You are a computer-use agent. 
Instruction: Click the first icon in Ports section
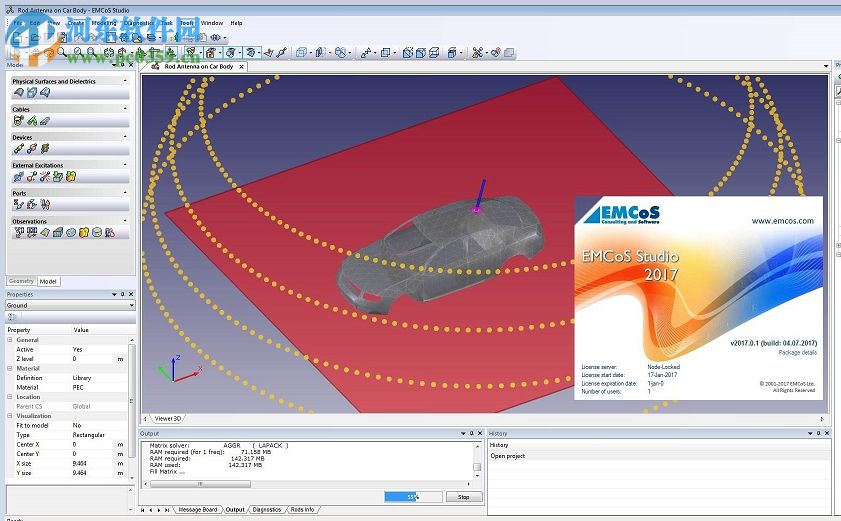point(19,204)
